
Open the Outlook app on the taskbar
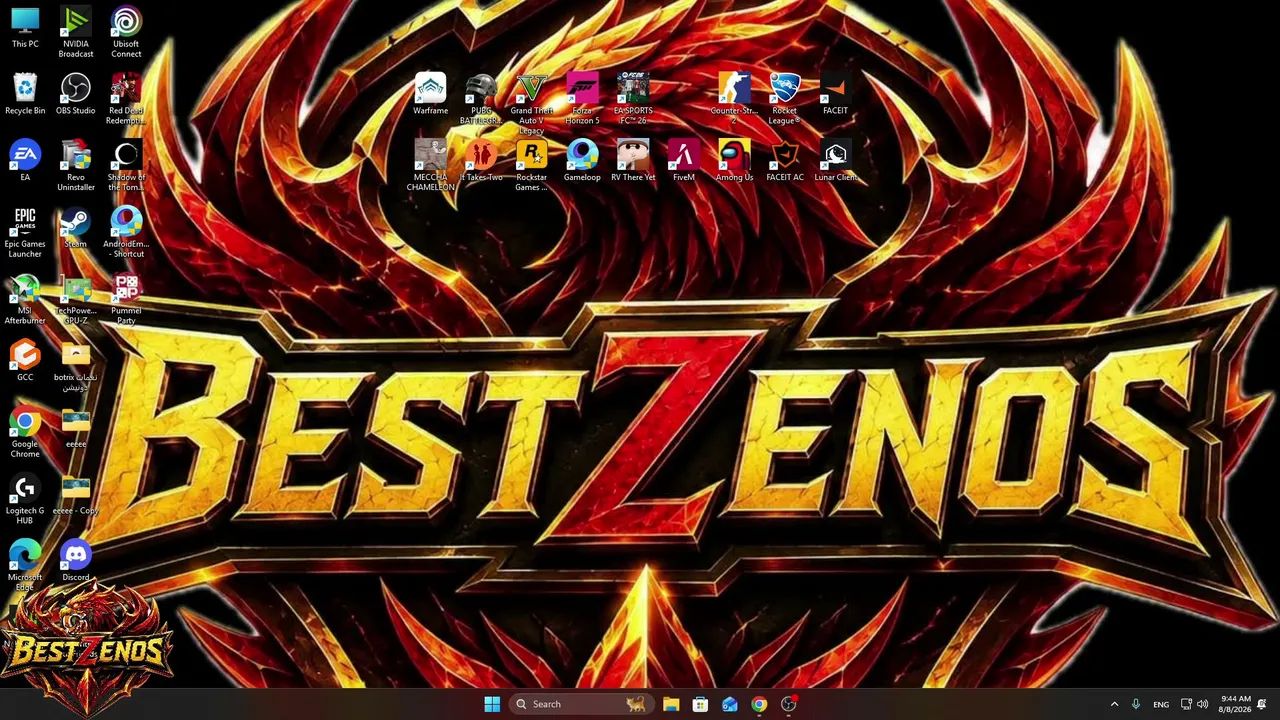(730, 704)
